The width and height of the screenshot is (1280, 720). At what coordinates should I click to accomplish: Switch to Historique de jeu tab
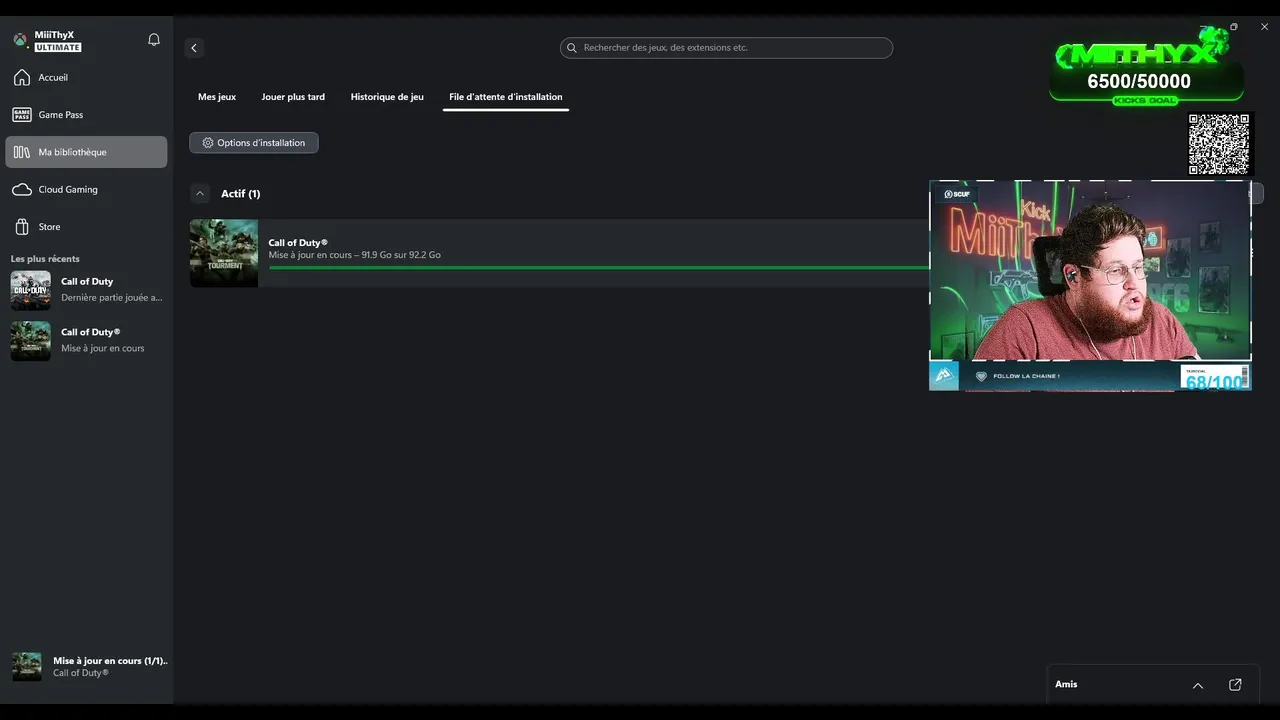[387, 97]
